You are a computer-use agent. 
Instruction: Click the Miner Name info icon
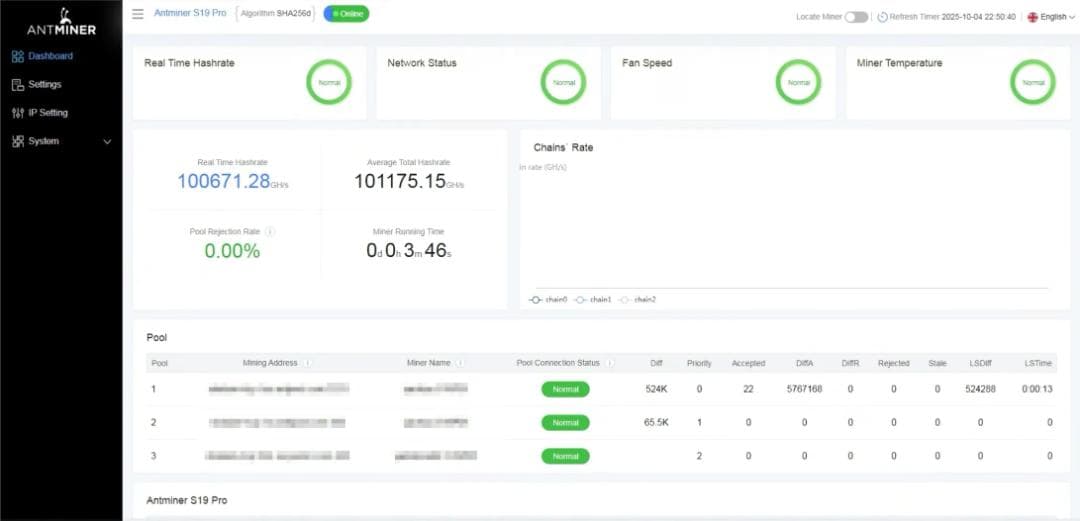(x=459, y=362)
